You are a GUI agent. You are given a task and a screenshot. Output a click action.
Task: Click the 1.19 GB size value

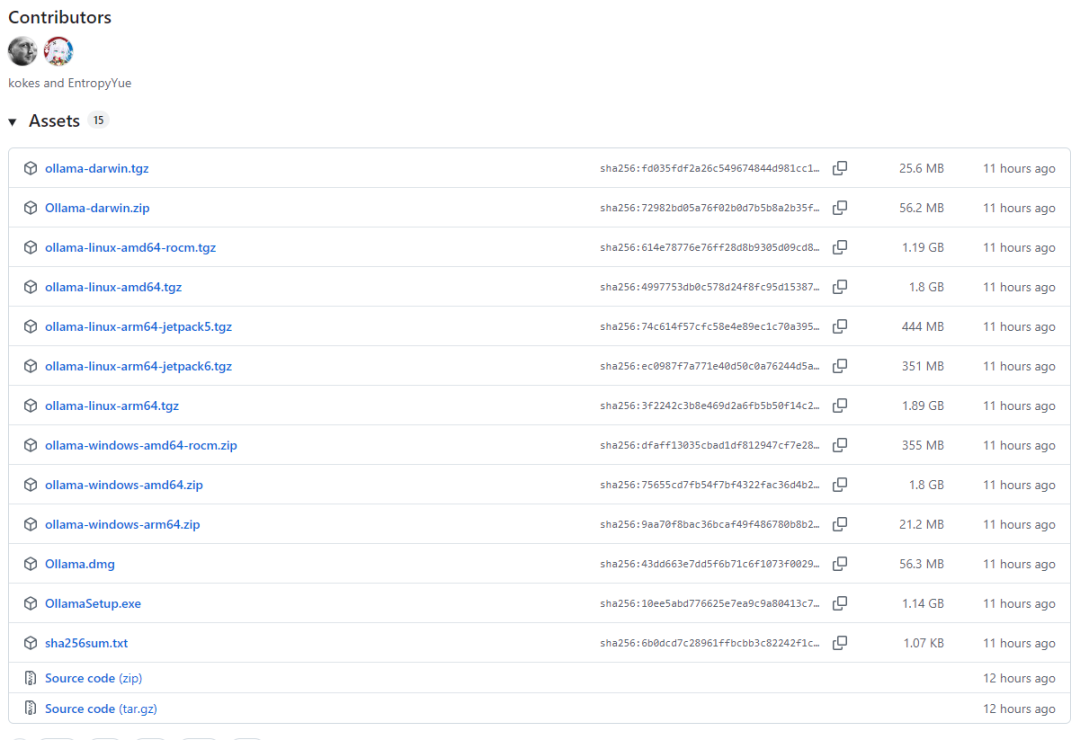(923, 247)
